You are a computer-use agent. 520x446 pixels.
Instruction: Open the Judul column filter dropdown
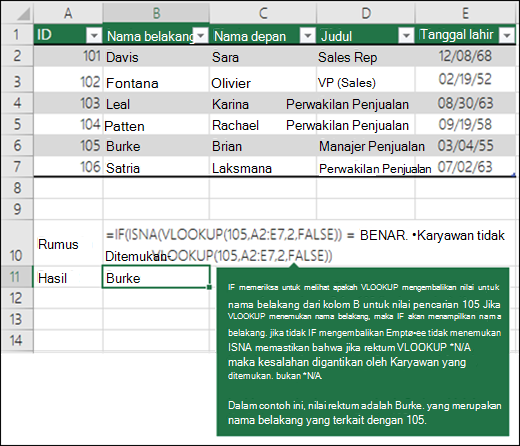[406, 35]
